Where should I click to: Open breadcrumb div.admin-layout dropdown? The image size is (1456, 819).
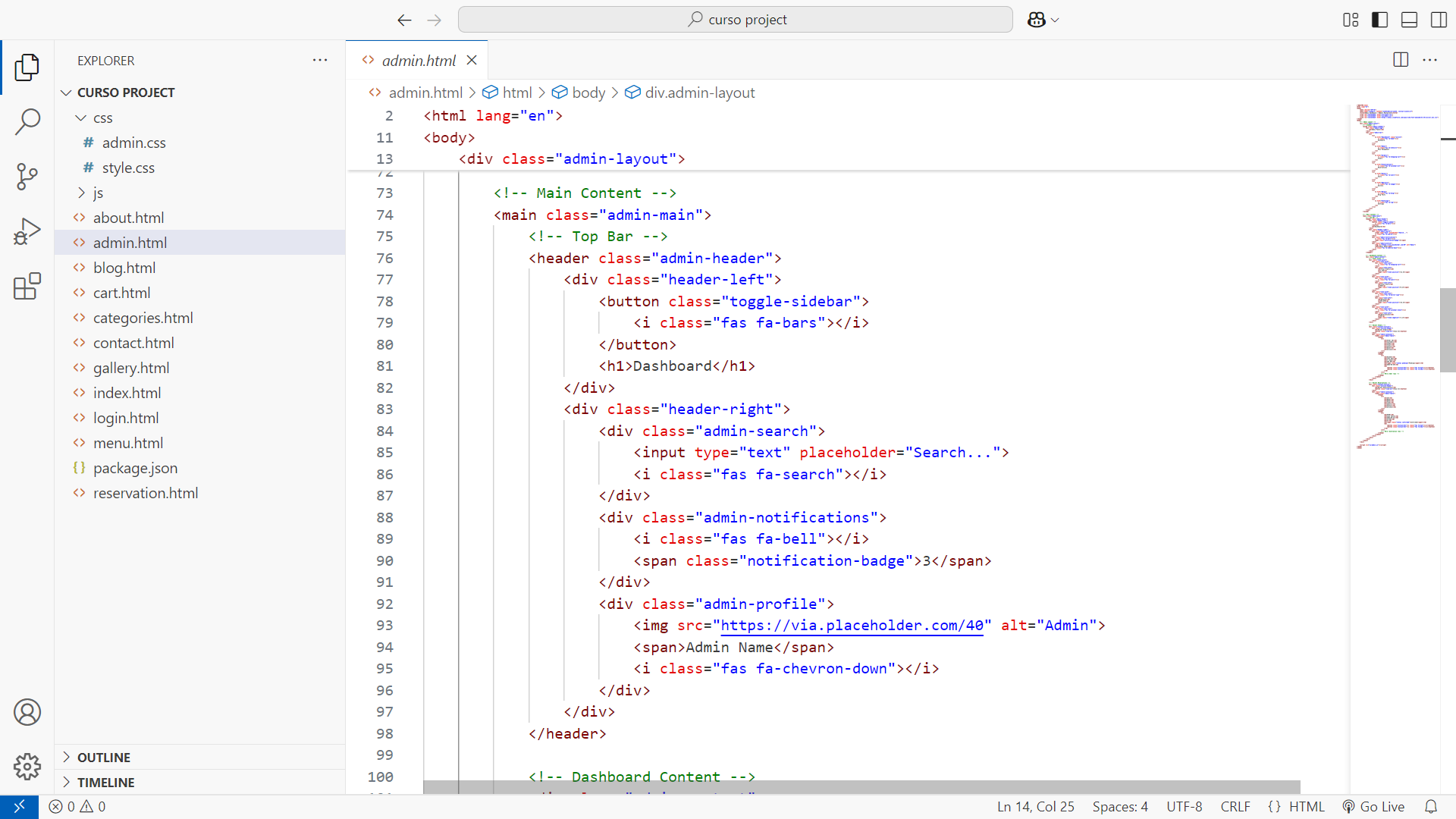click(690, 93)
